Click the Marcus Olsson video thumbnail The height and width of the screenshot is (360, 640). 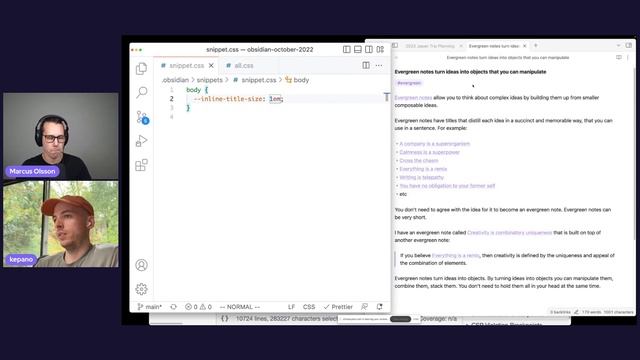[x=61, y=136]
